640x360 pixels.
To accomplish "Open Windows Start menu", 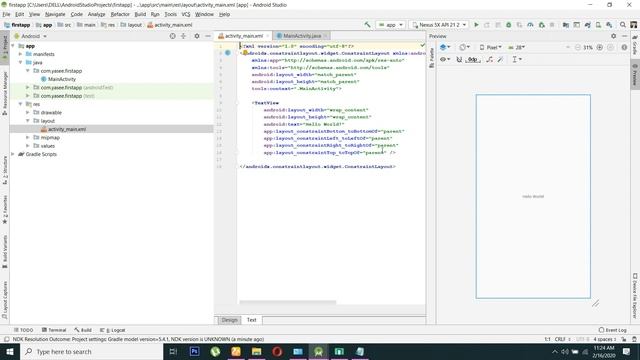I will point(10,351).
